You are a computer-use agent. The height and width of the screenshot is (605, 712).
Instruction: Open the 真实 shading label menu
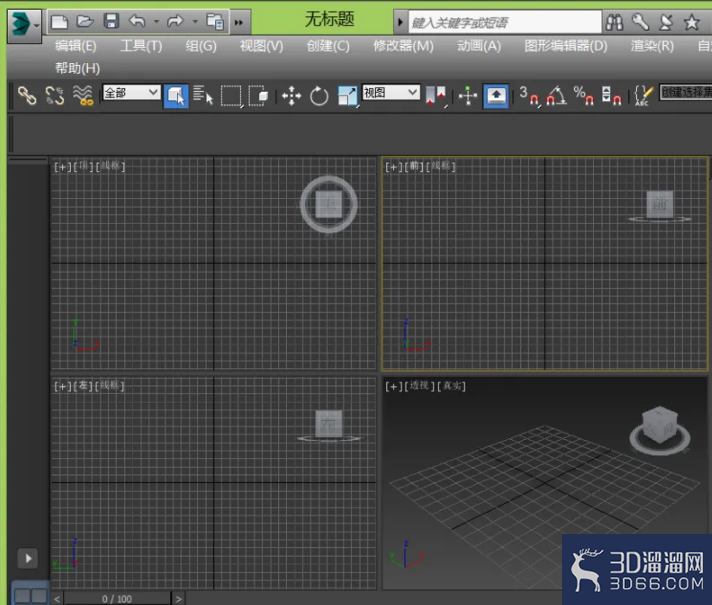[x=451, y=386]
